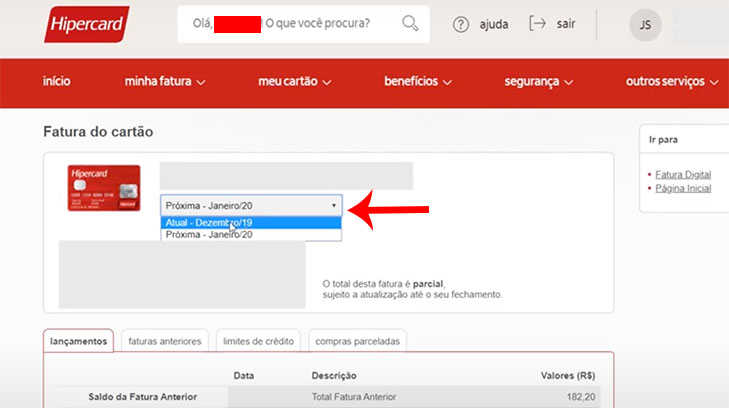Click the 'Valores (R$)' column header
Viewport: 729px width, 408px height.
(568, 375)
